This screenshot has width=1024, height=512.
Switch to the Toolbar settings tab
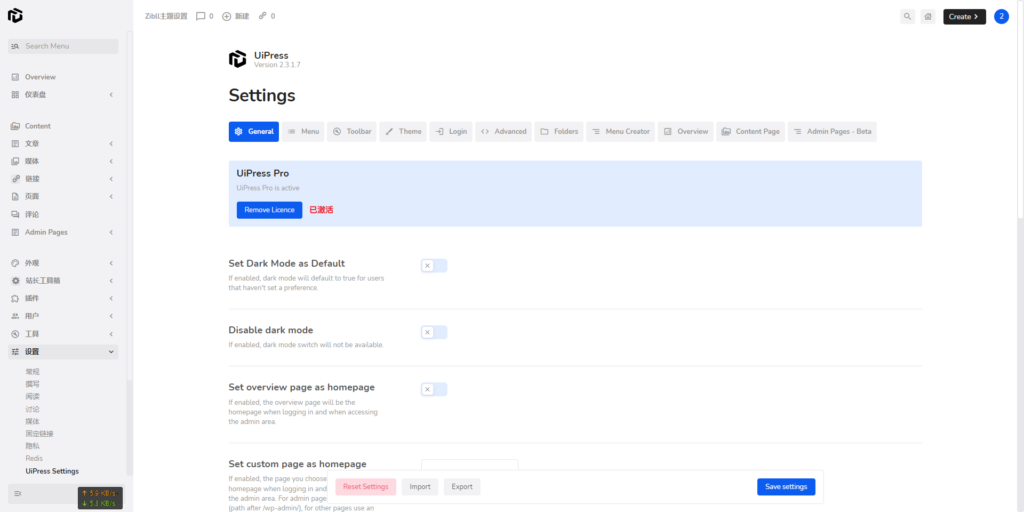[x=351, y=131]
